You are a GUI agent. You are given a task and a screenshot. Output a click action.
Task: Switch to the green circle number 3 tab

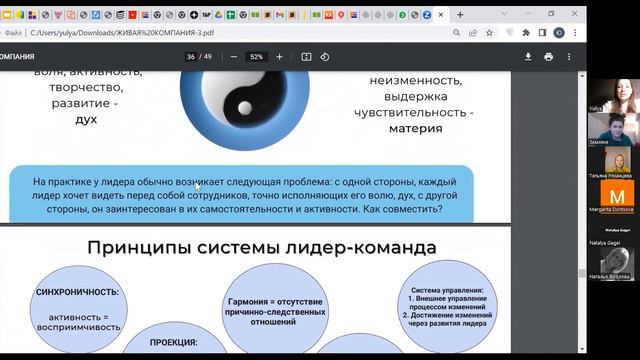(x=402, y=15)
